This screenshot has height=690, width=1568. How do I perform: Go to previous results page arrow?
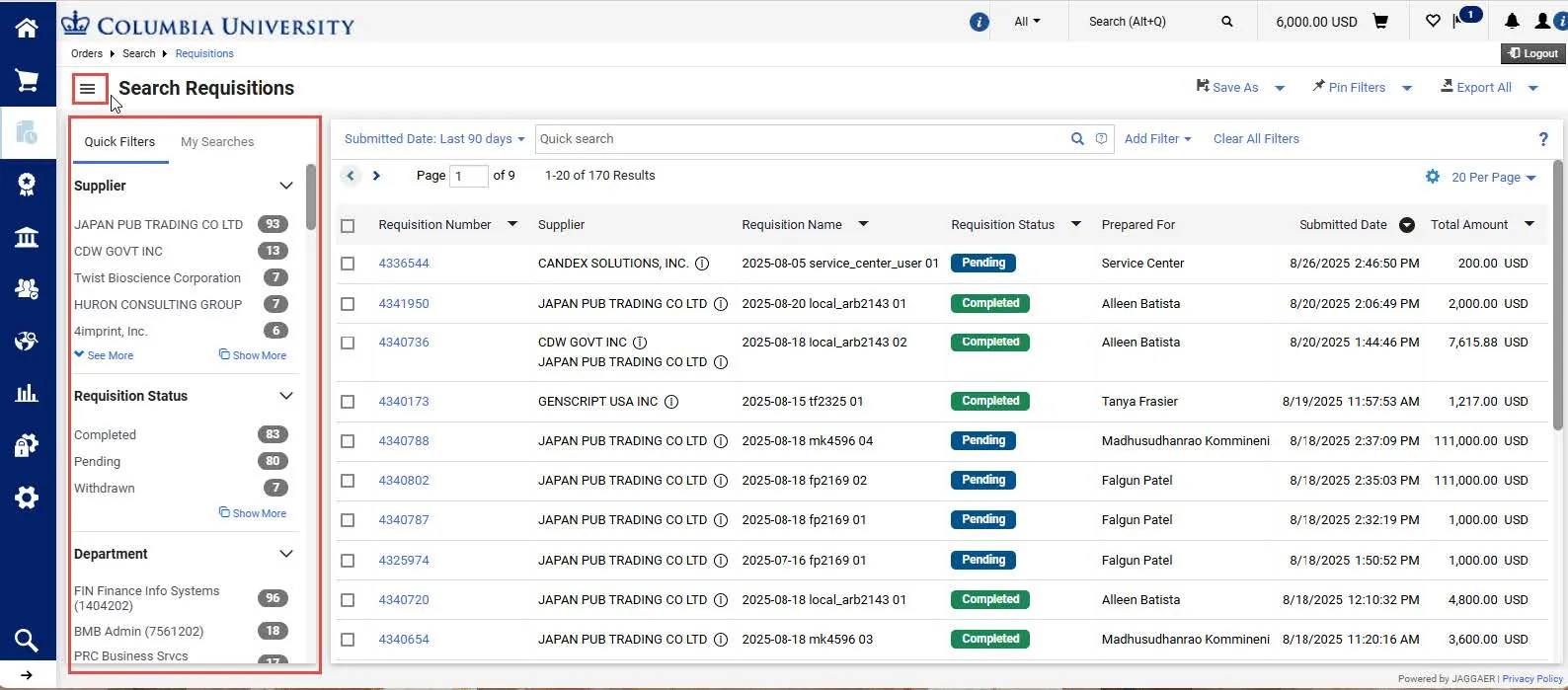pos(351,176)
